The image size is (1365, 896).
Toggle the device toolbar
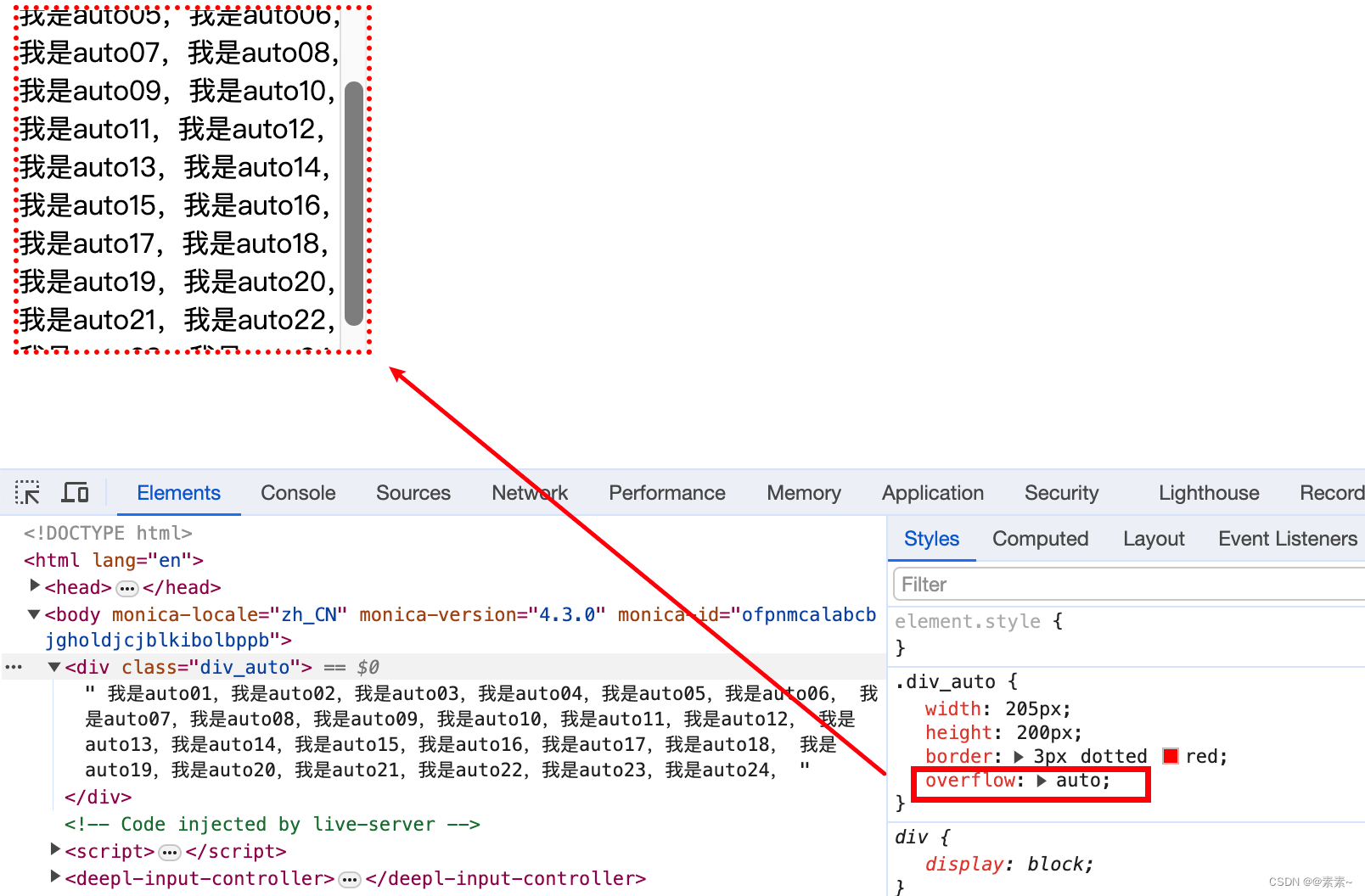76,492
